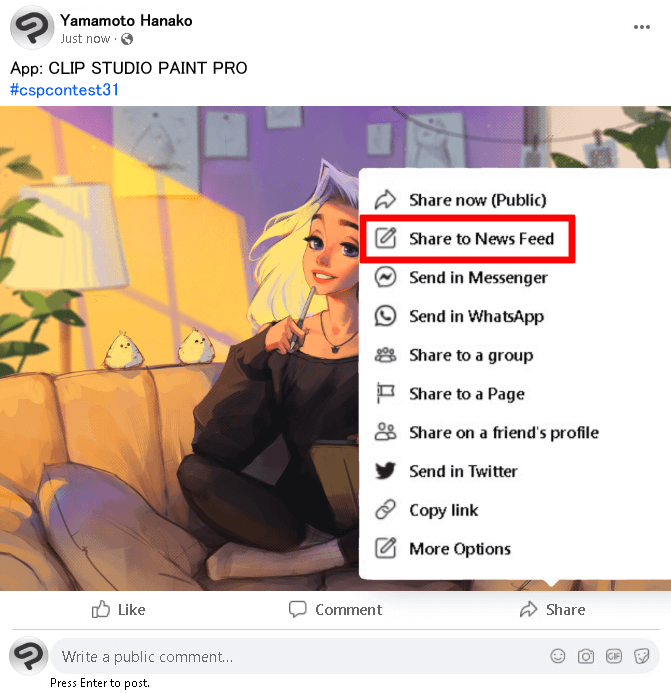Click the Comment button below the post
The height and width of the screenshot is (693, 671).
pyautogui.click(x=335, y=609)
